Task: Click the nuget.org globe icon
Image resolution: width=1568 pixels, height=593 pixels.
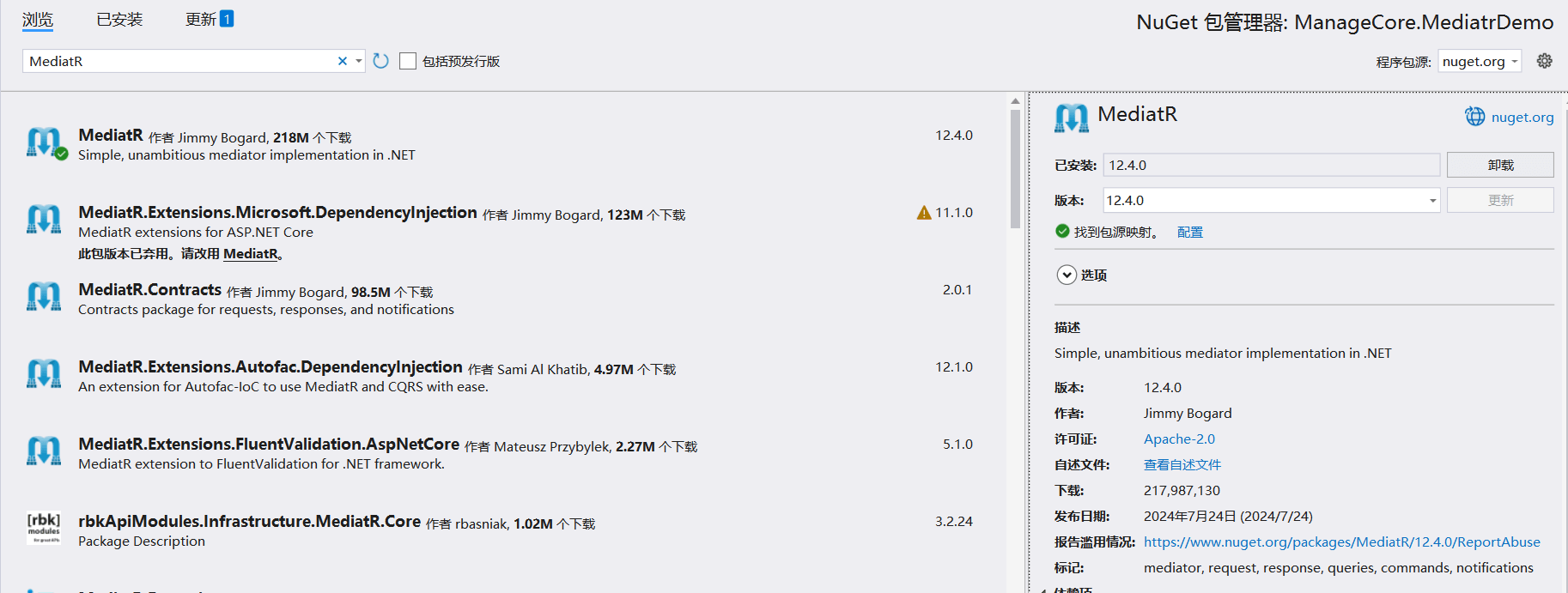Action: point(1474,117)
